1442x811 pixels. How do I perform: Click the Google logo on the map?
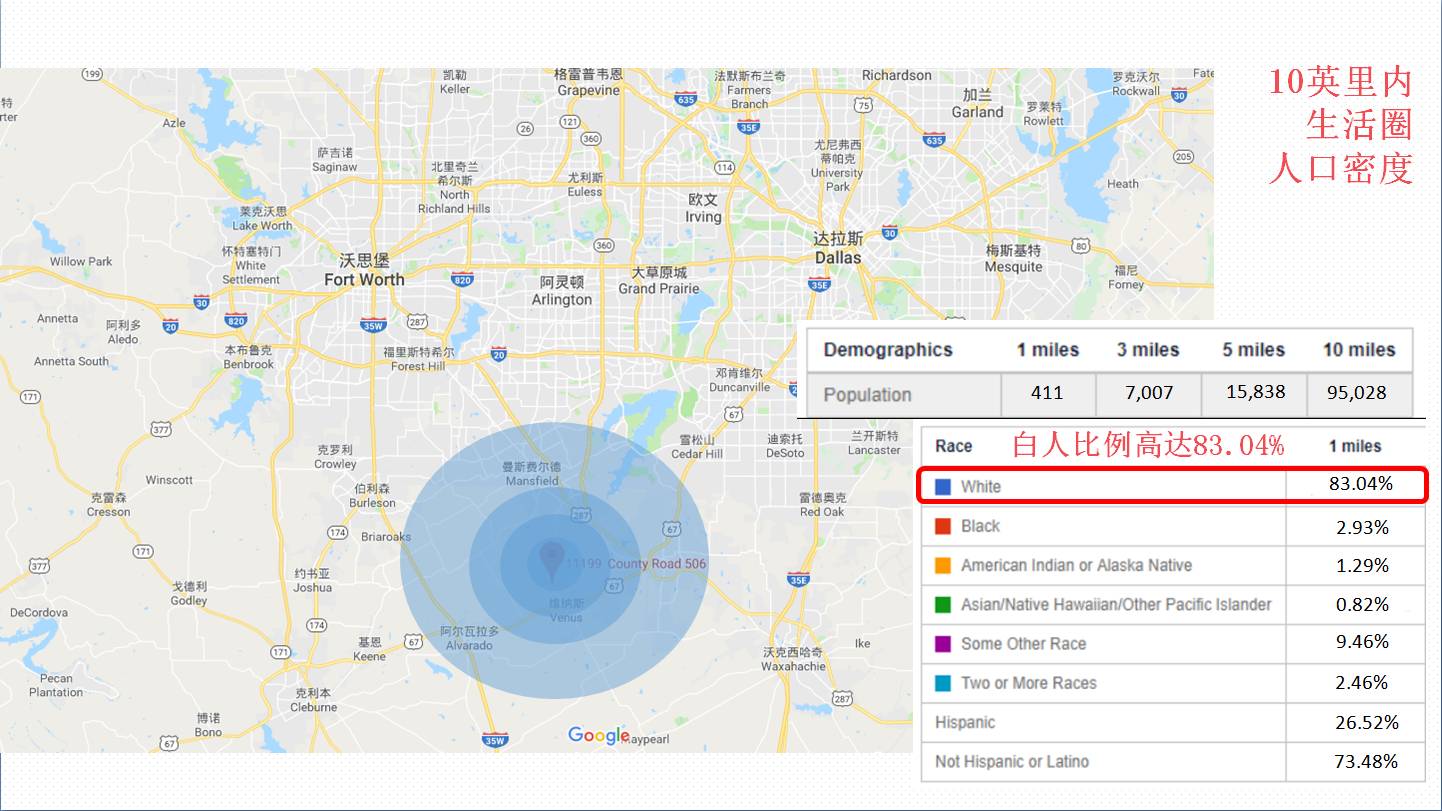coord(599,736)
